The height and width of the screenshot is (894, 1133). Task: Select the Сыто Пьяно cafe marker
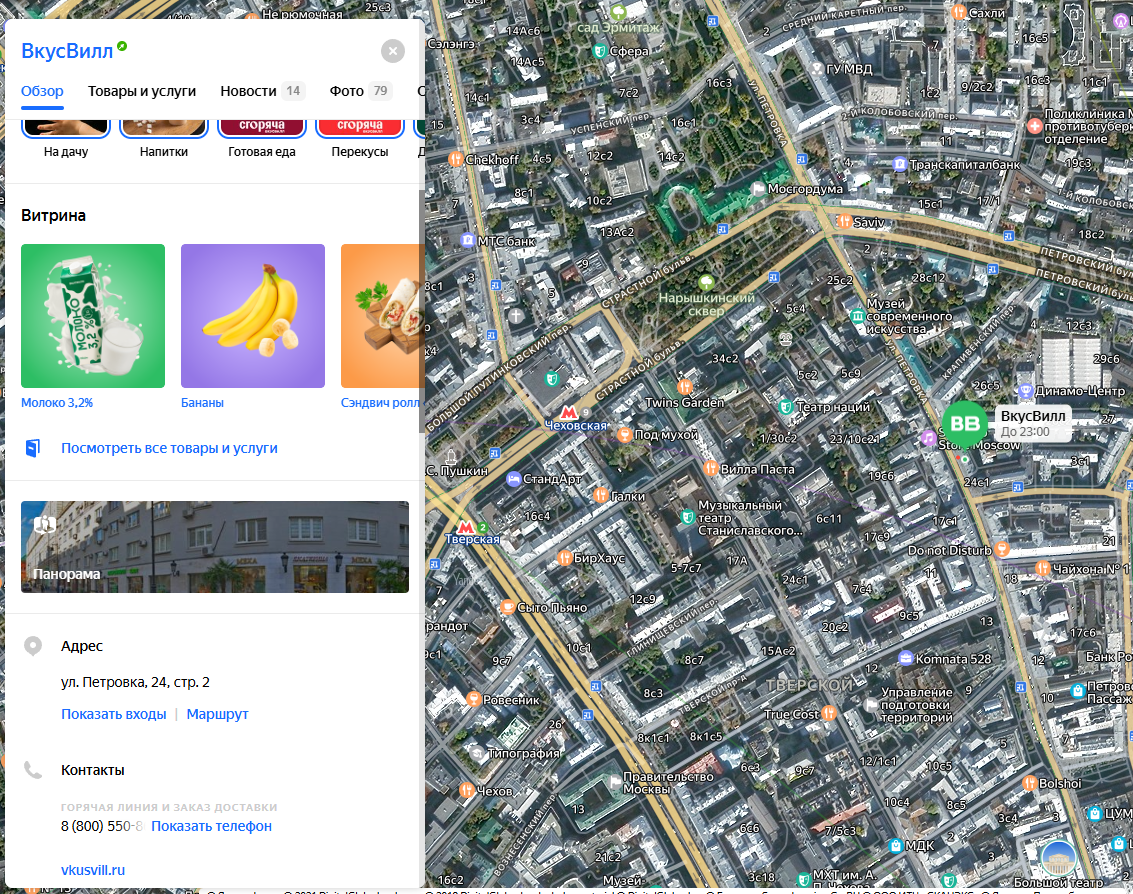508,607
